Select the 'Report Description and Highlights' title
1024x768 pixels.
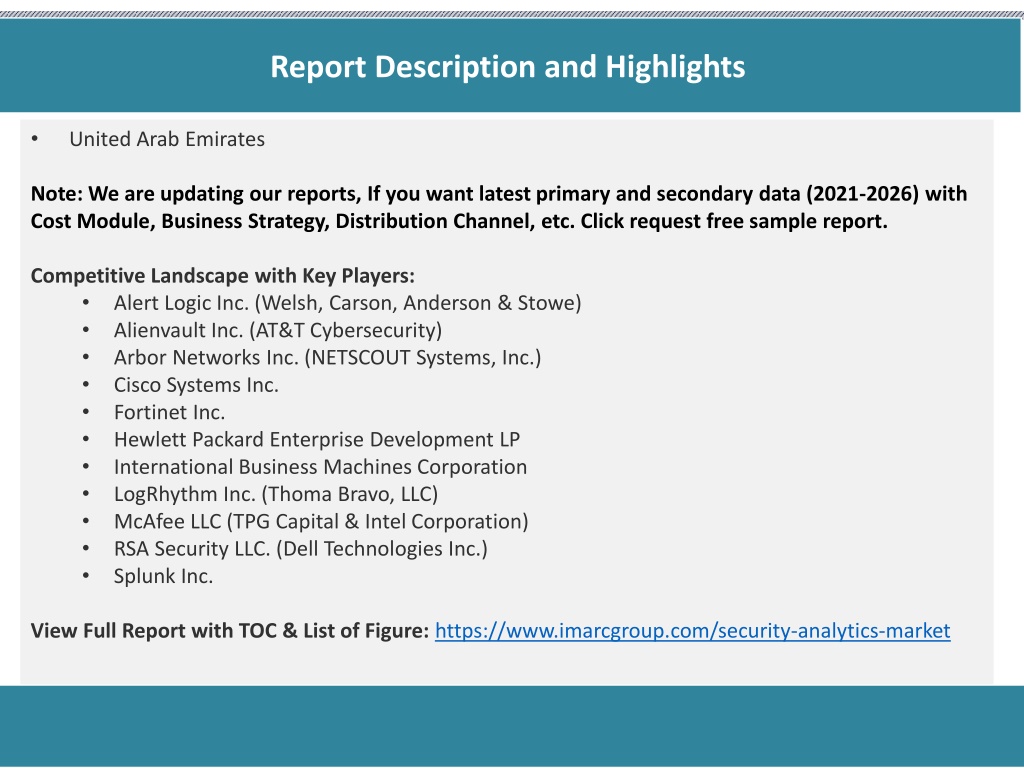507,67
